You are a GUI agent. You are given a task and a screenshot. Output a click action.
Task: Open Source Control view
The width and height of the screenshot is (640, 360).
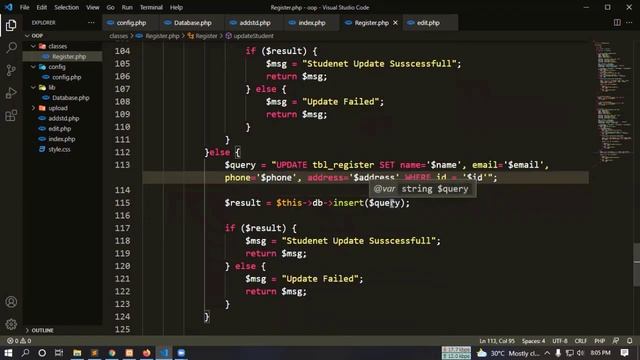pyautogui.click(x=11, y=70)
